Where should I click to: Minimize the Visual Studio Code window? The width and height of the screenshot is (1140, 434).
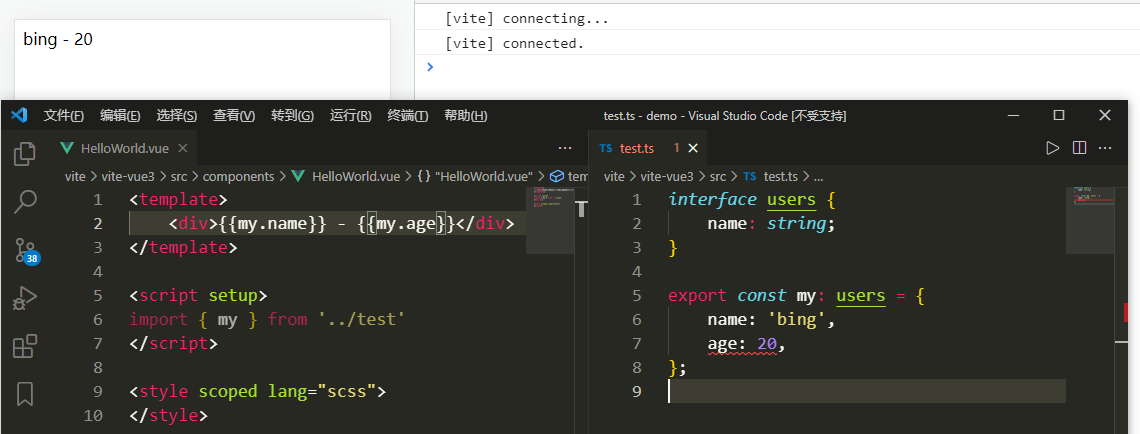(1013, 115)
